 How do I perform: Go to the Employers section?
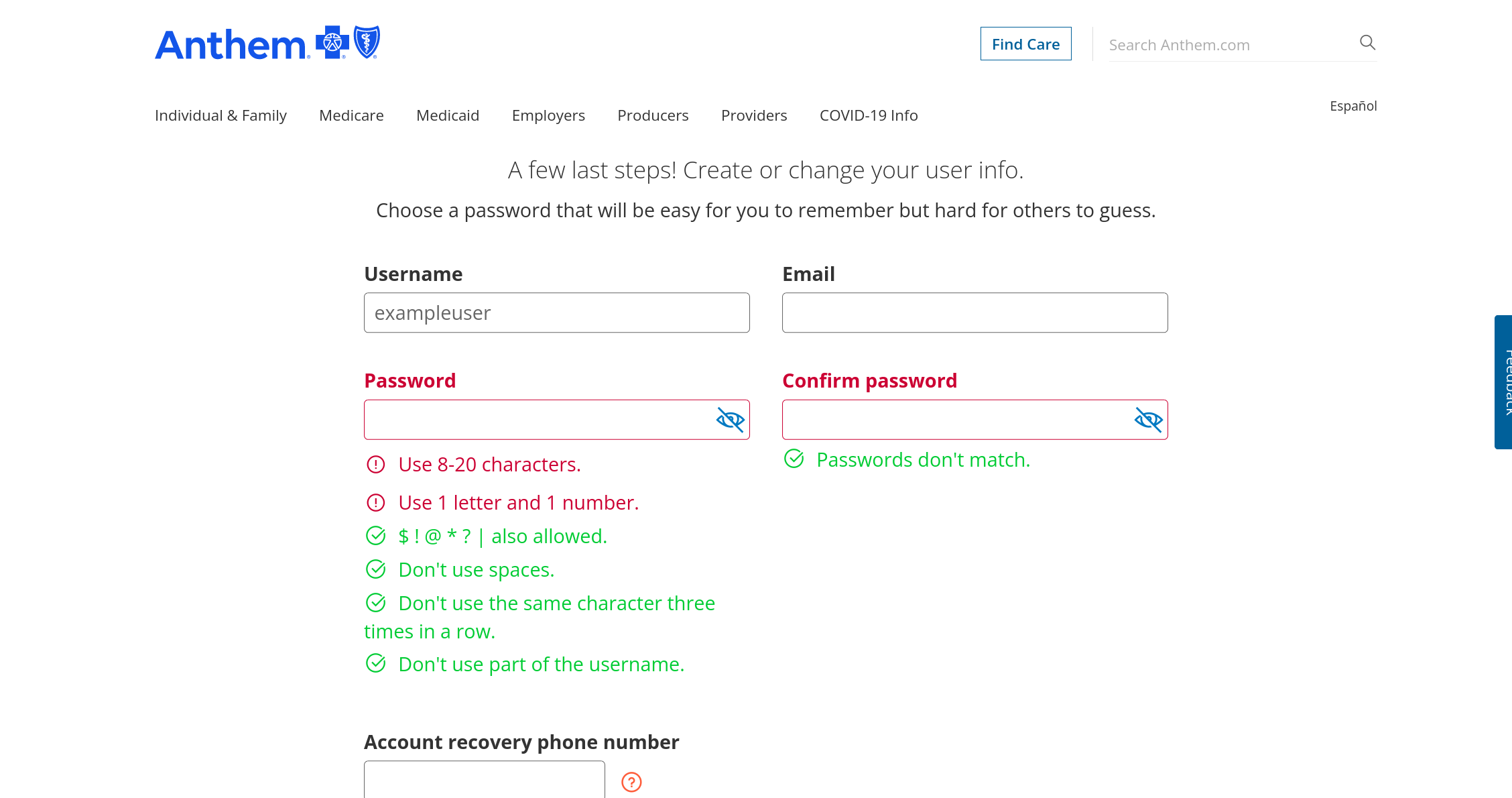(x=548, y=115)
